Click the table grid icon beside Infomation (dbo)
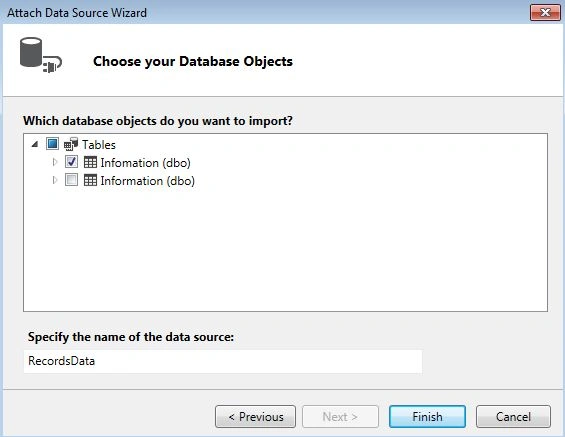This screenshot has width=565, height=437. click(90, 162)
